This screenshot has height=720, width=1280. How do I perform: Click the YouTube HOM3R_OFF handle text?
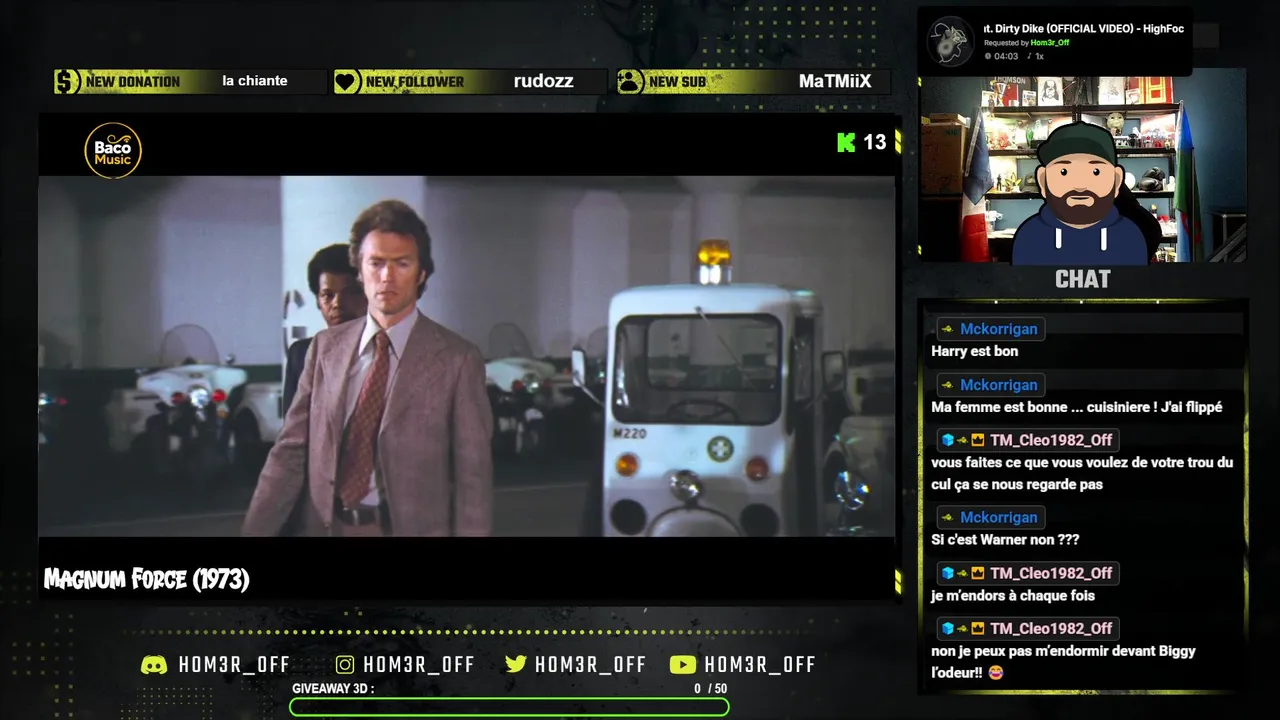(760, 665)
